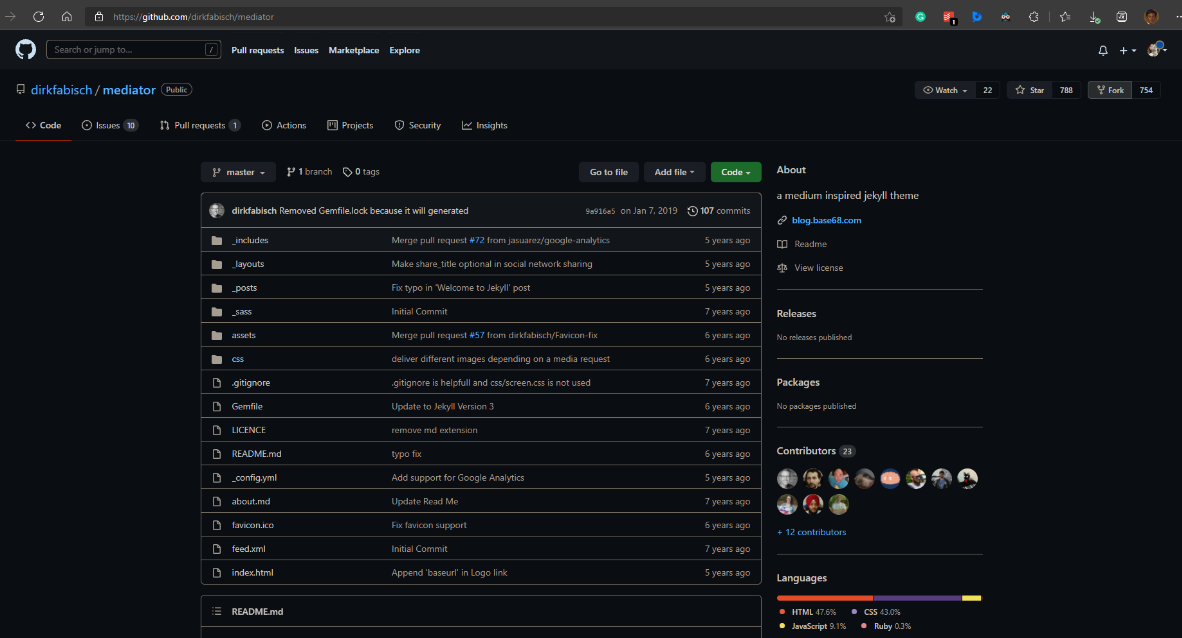Open the Insights tab

pos(485,125)
